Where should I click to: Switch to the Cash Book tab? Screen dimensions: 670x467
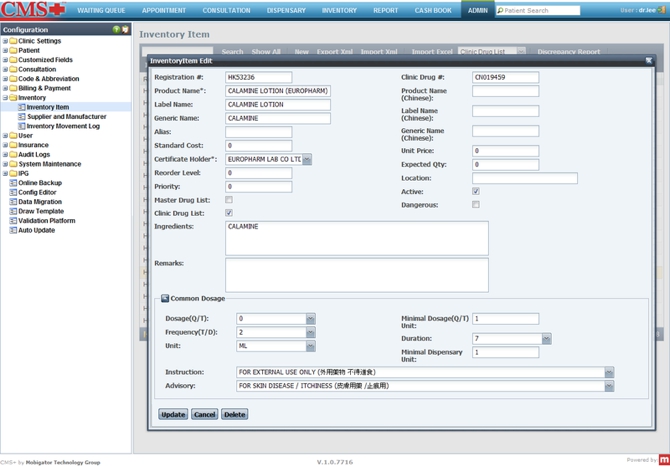[x=433, y=10]
